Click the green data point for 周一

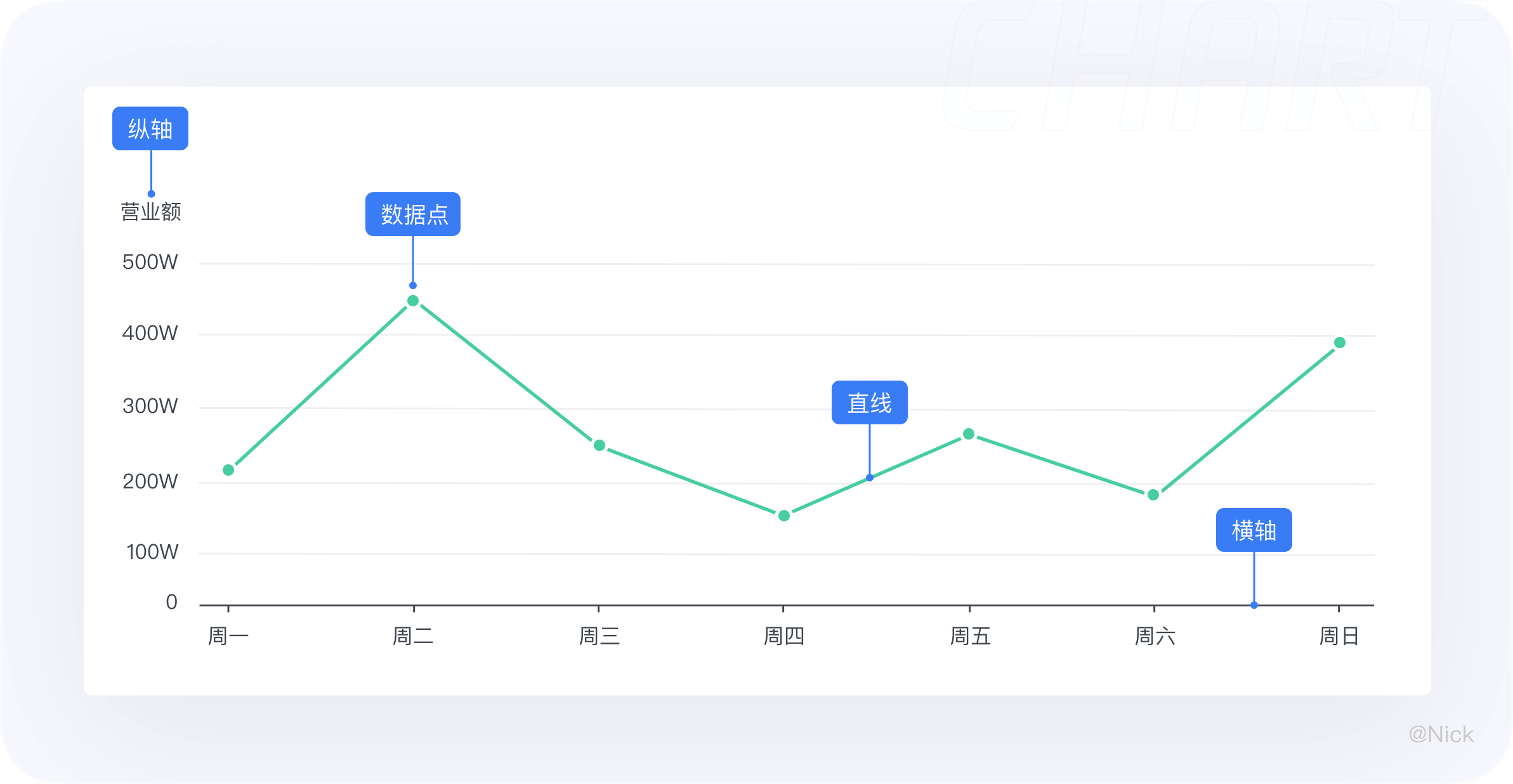tap(228, 470)
